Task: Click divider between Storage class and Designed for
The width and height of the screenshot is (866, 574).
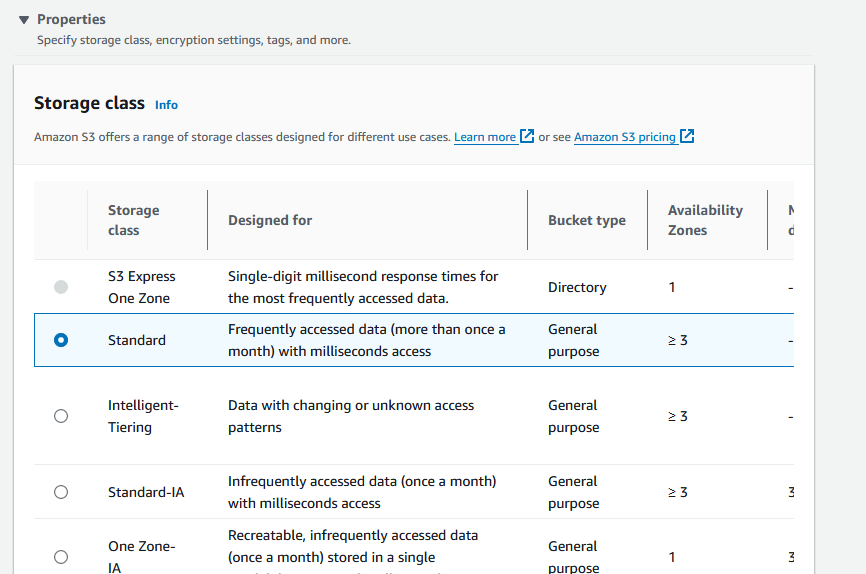Action: [x=207, y=220]
